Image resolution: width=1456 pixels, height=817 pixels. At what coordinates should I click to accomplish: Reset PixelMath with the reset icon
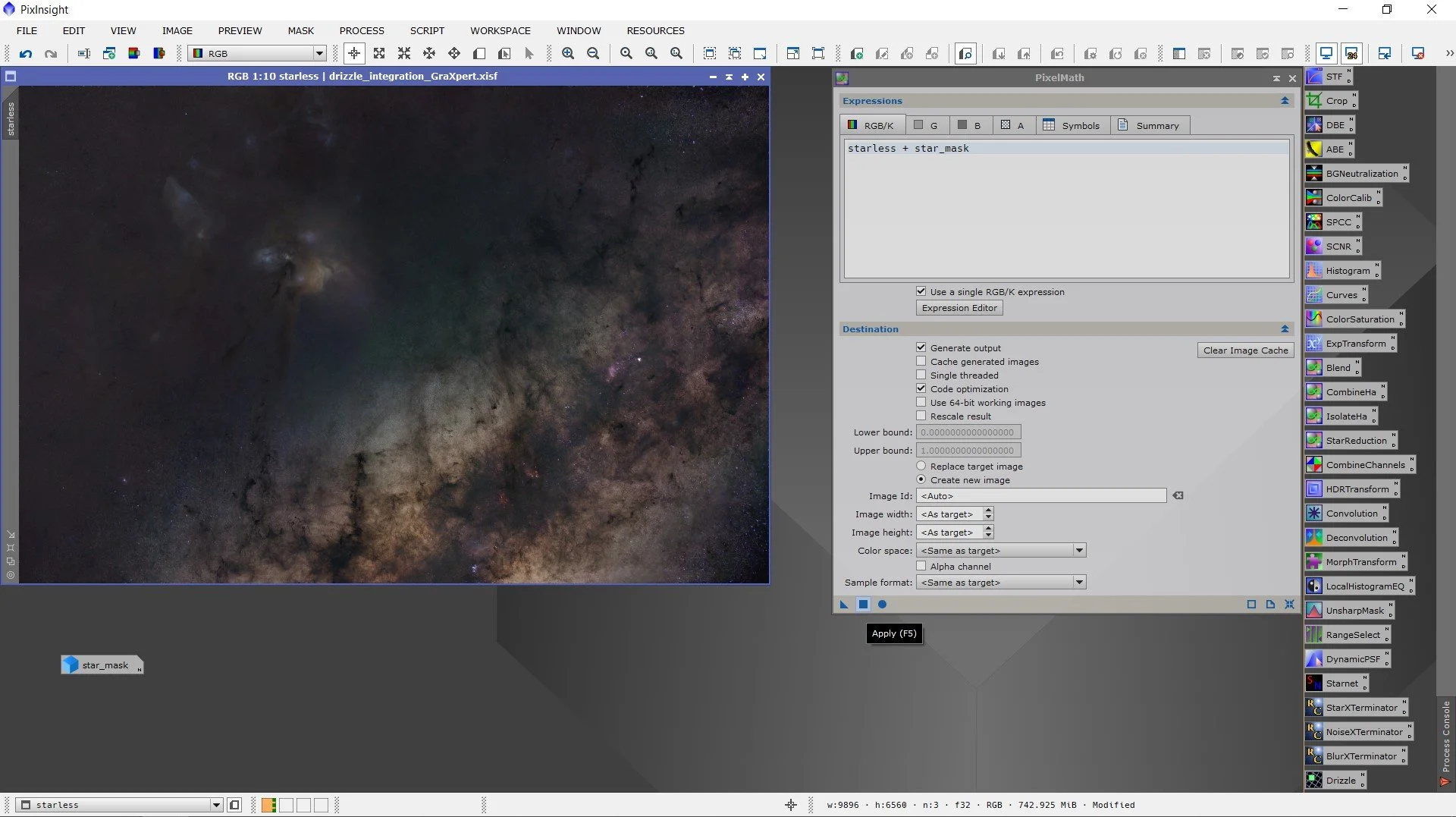(x=1290, y=605)
